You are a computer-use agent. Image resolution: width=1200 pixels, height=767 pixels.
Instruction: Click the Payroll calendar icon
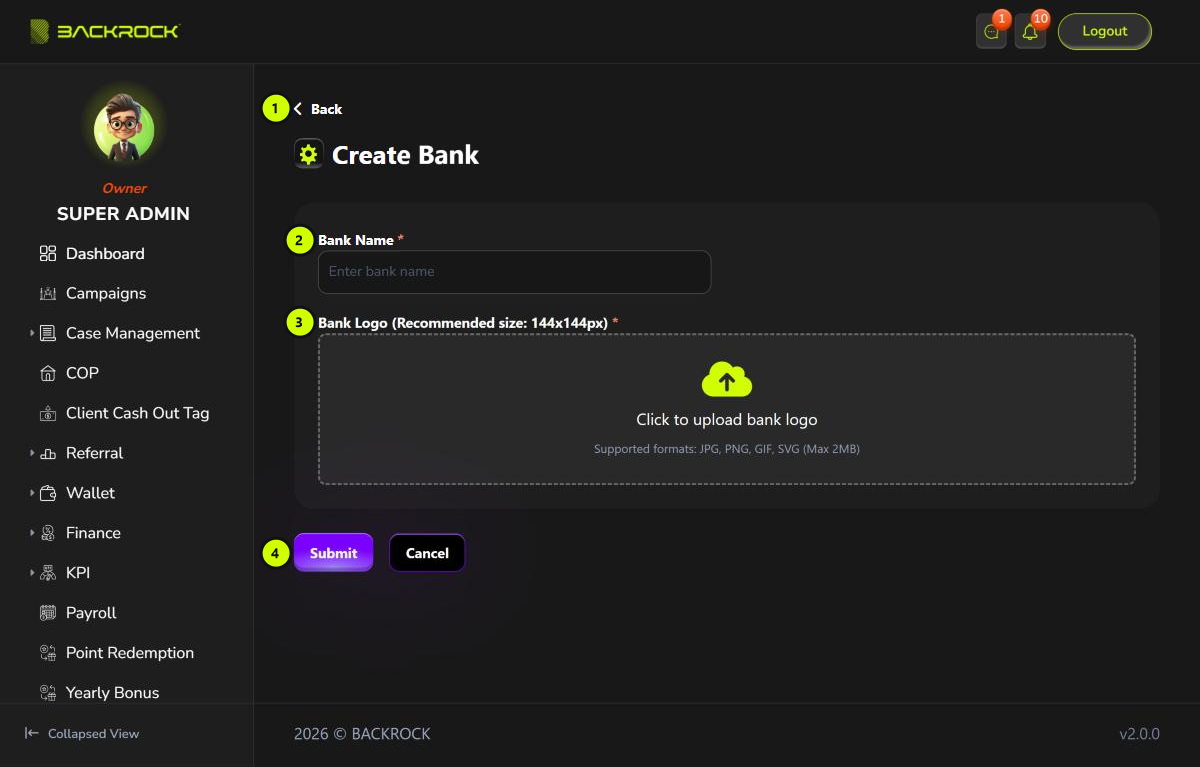(48, 614)
